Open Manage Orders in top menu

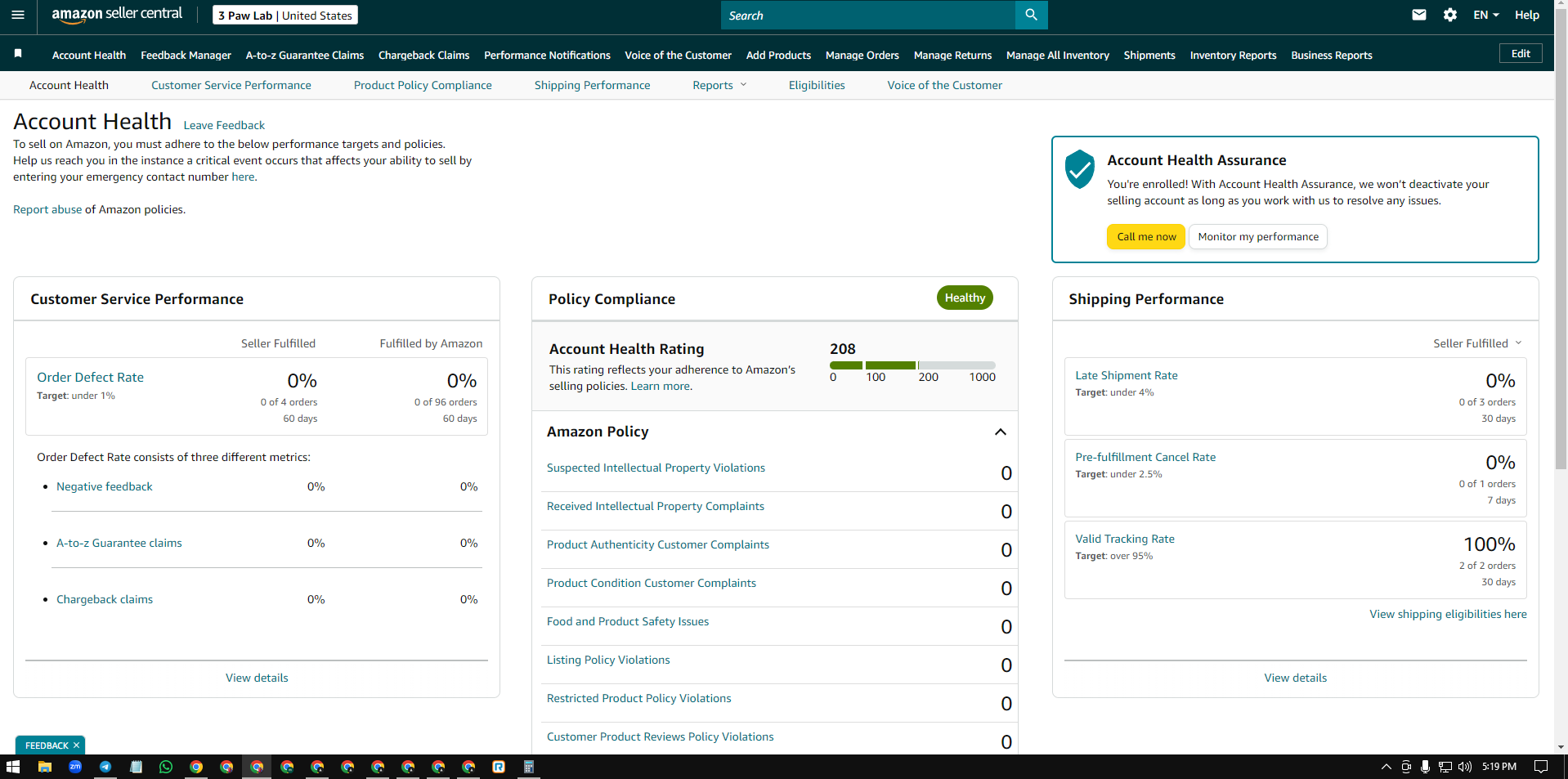tap(862, 55)
